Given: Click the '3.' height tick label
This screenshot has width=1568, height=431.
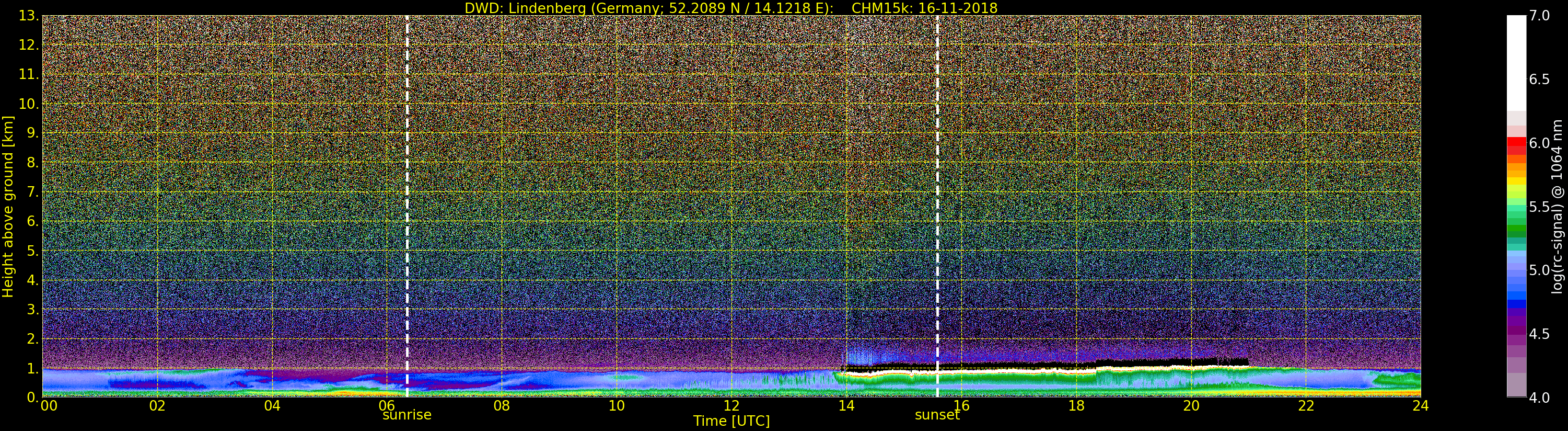Looking at the screenshot, I should [33, 309].
